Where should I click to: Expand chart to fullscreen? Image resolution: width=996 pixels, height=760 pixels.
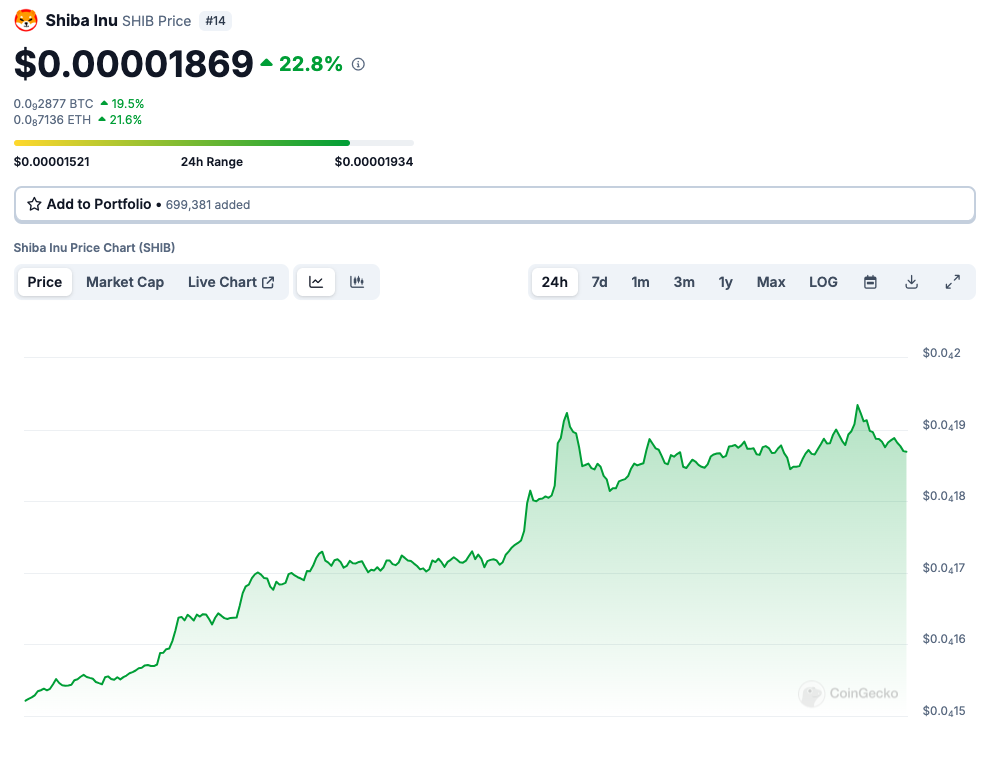[x=953, y=282]
